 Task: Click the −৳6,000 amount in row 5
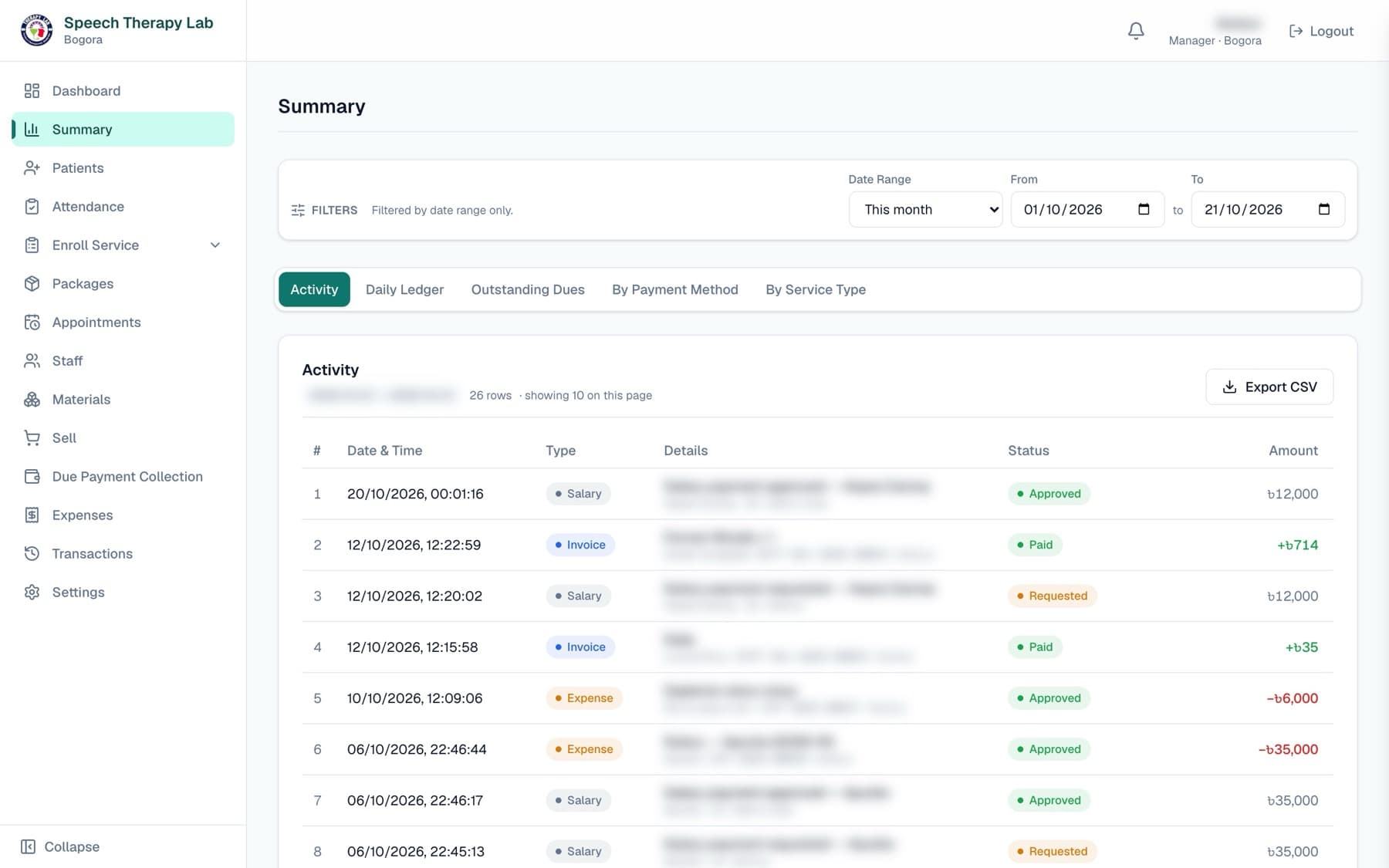[x=1292, y=698]
